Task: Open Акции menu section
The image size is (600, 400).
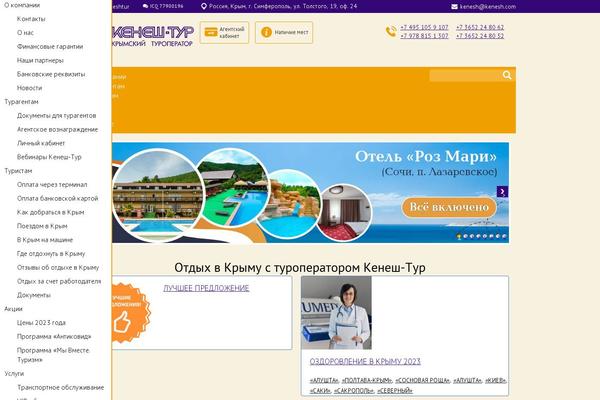Action: tap(13, 309)
